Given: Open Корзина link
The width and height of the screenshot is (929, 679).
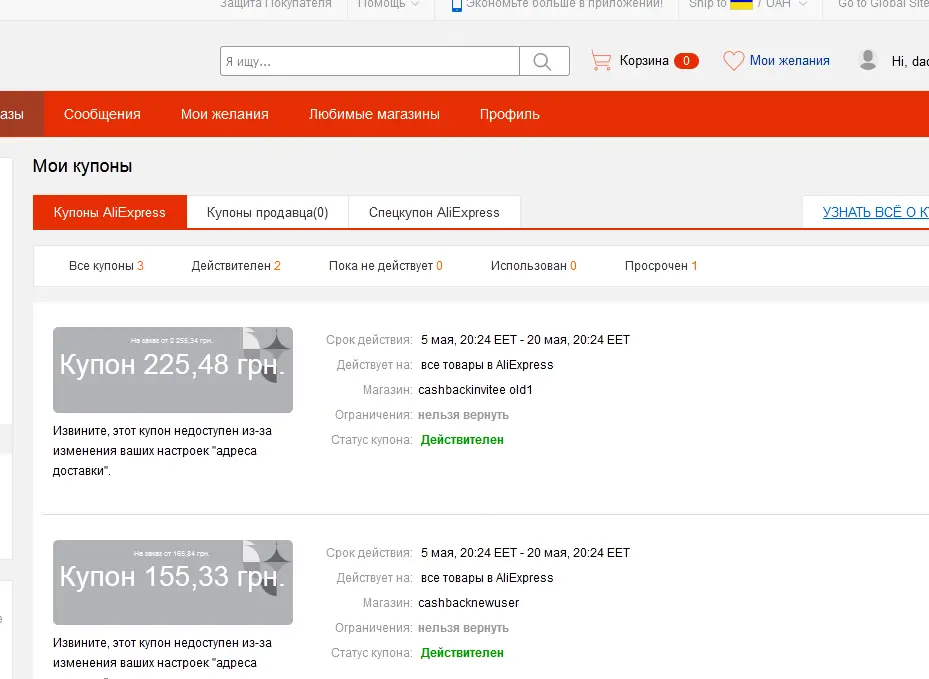Looking at the screenshot, I should coord(644,60).
